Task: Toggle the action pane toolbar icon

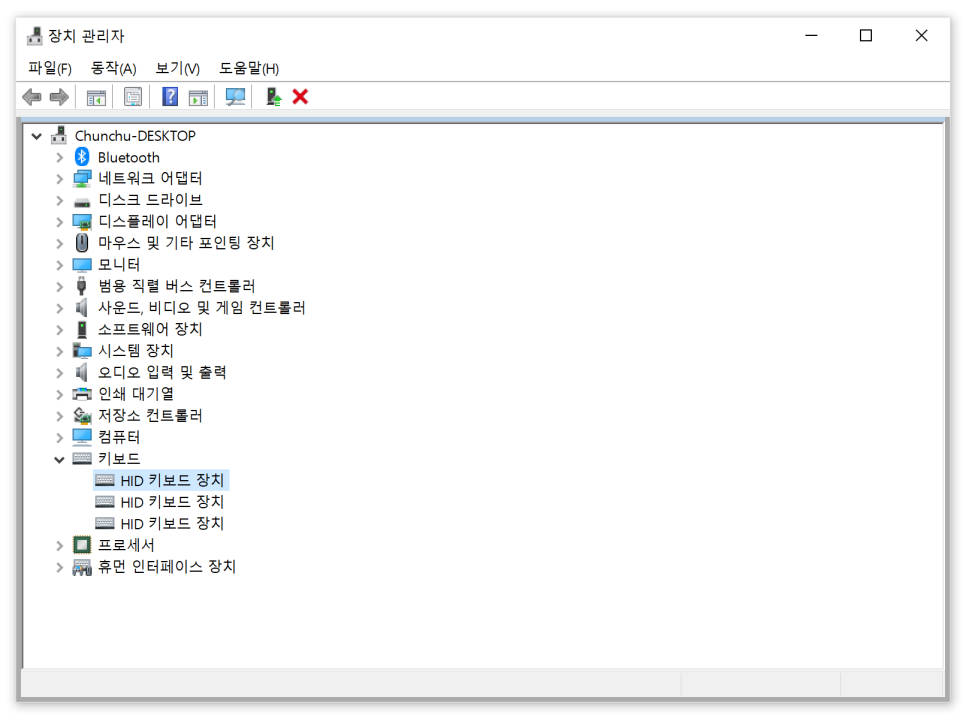Action: click(198, 97)
